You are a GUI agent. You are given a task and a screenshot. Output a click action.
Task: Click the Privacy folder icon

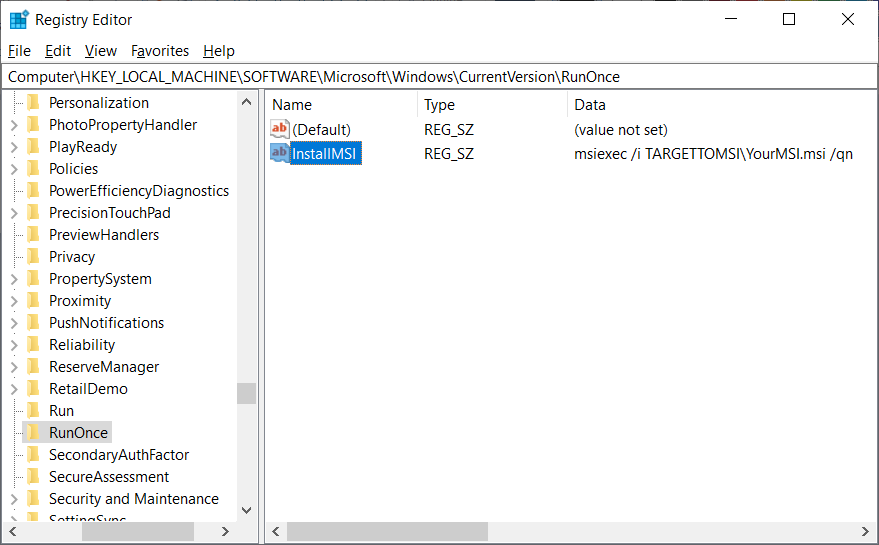[x=34, y=256]
